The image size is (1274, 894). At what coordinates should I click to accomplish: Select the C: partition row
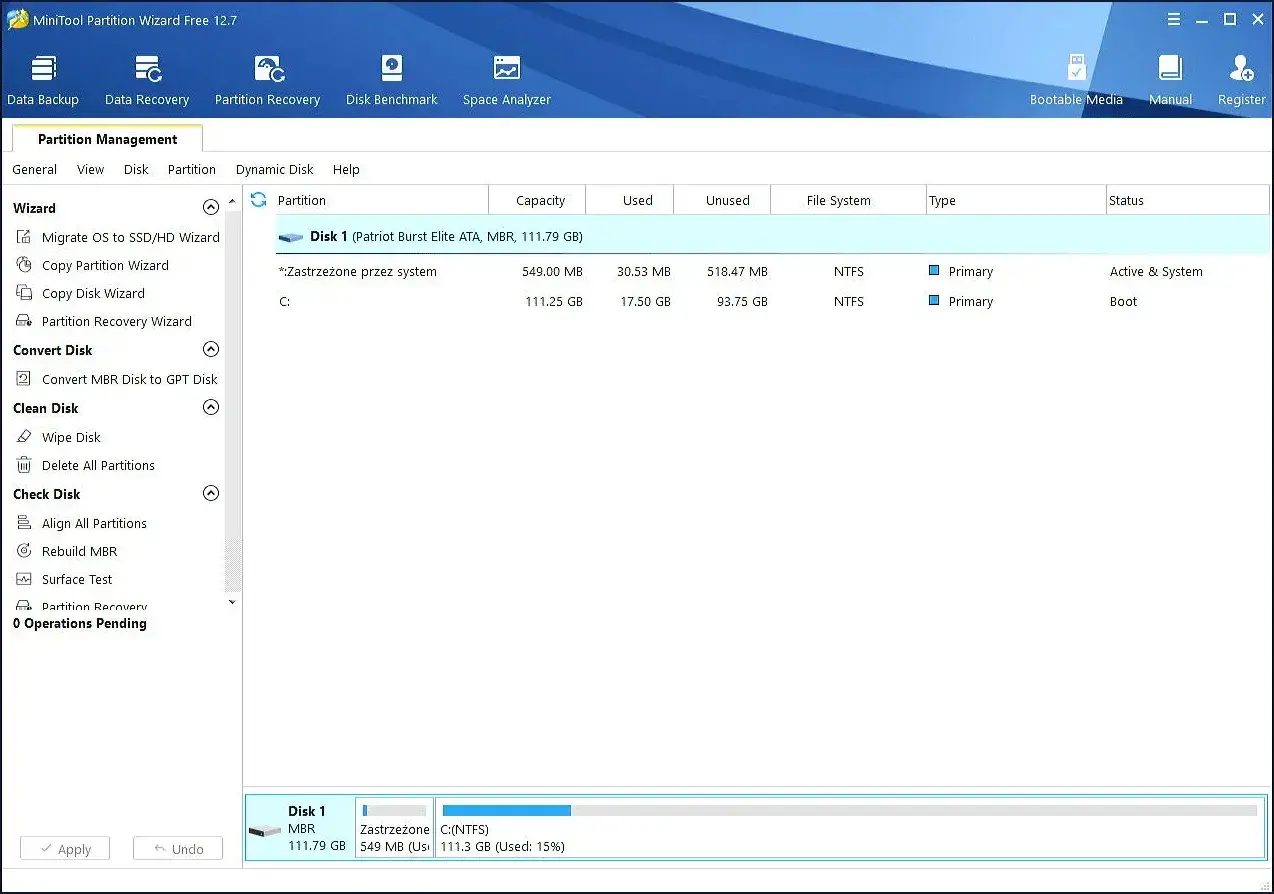pos(772,301)
